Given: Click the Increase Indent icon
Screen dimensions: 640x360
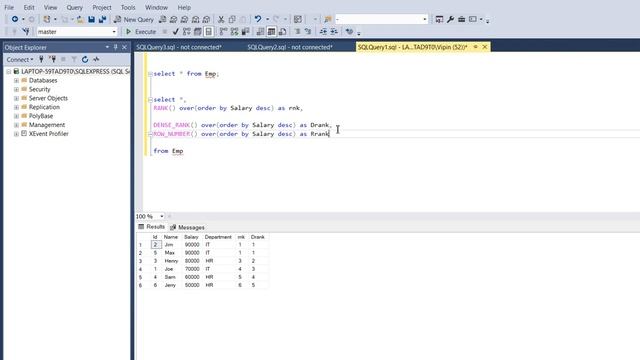Looking at the screenshot, I should 334,31.
